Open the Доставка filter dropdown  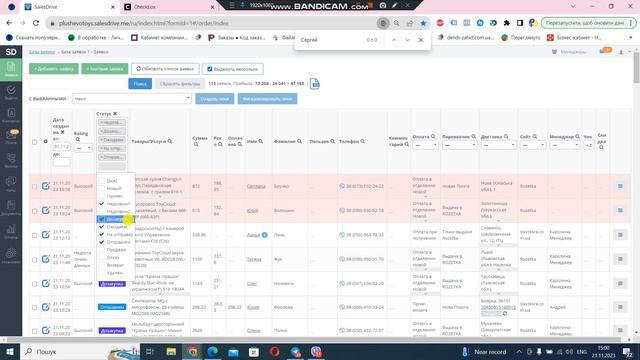point(498,145)
